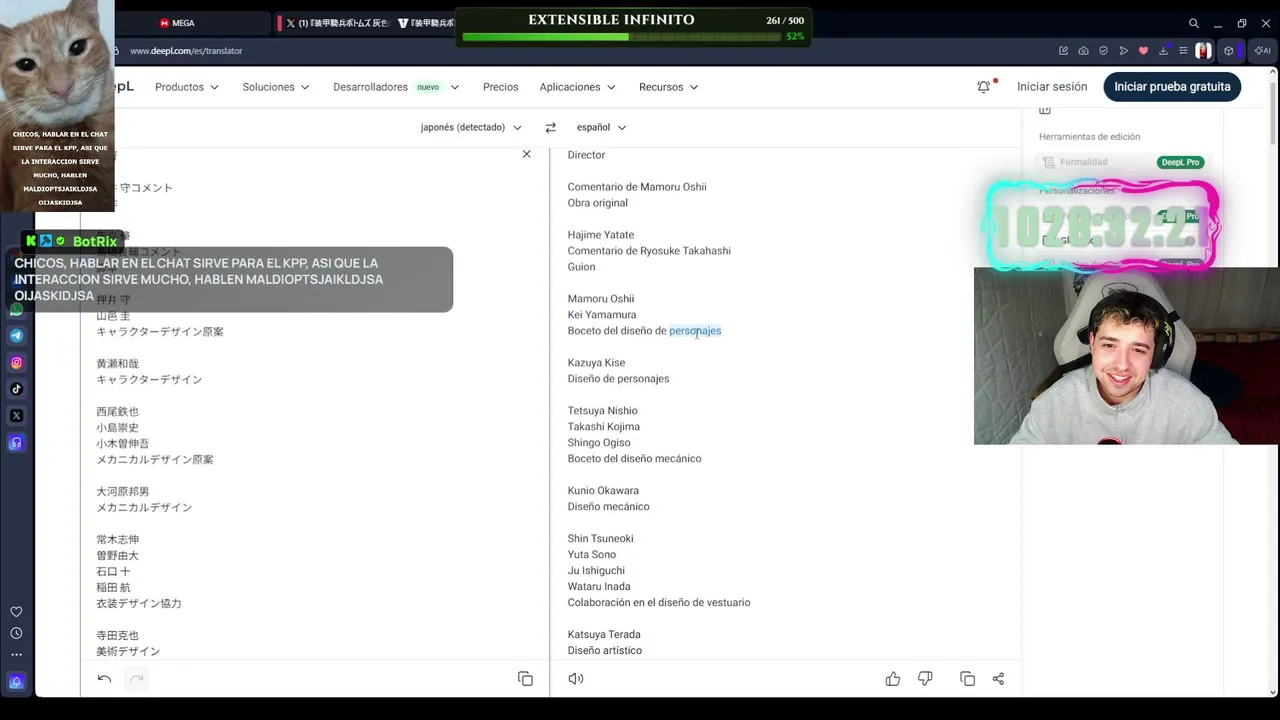Click source line "キャラクターデザイン原案"

160,332
